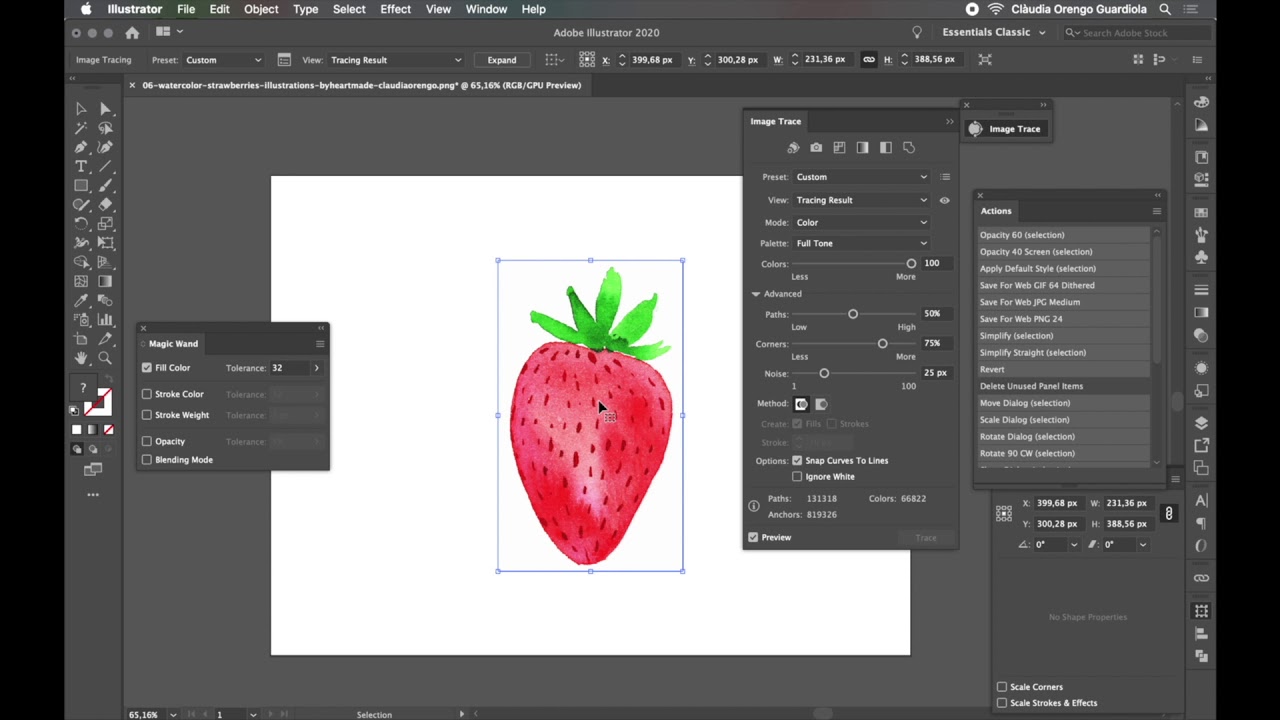Select the Selection tool arrow
Viewport: 1280px width, 720px height.
tap(81, 109)
